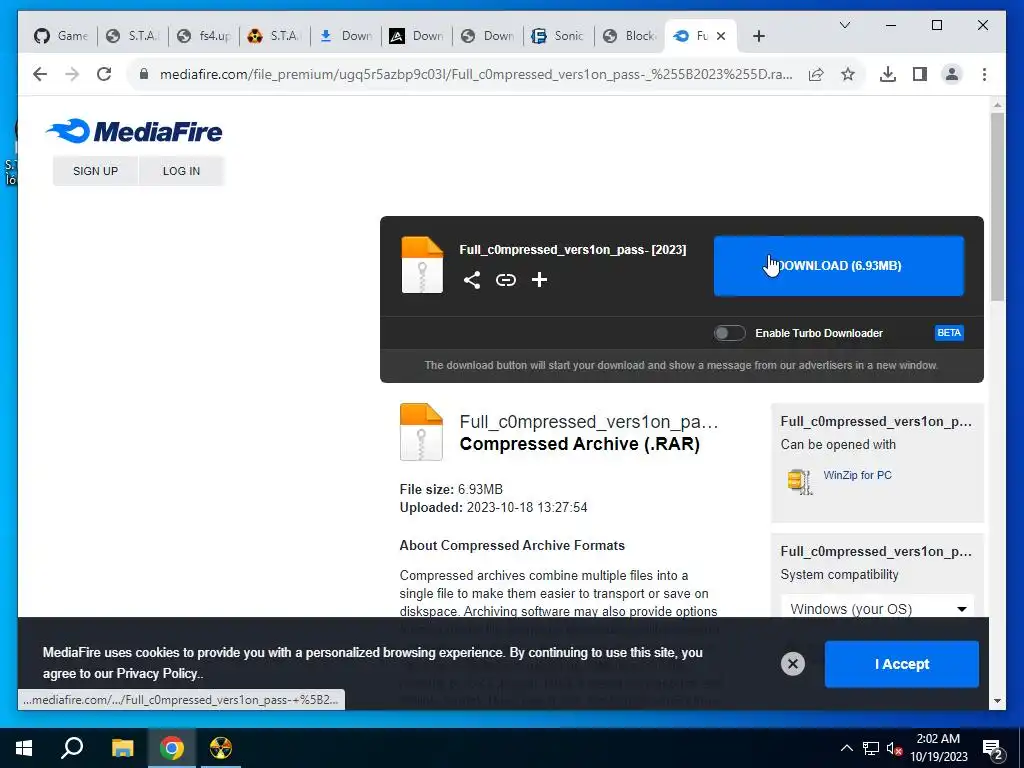Click the scrollbar down arrow
This screenshot has width=1024, height=768.
tap(997, 701)
